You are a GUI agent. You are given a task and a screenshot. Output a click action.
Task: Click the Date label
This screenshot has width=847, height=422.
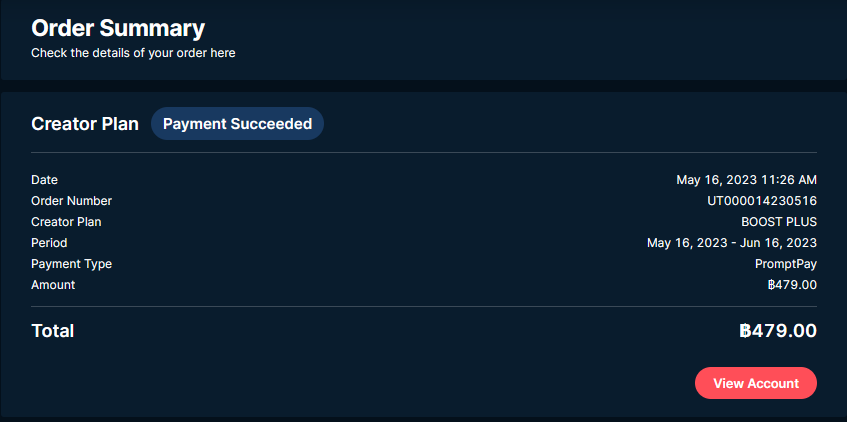tap(44, 179)
